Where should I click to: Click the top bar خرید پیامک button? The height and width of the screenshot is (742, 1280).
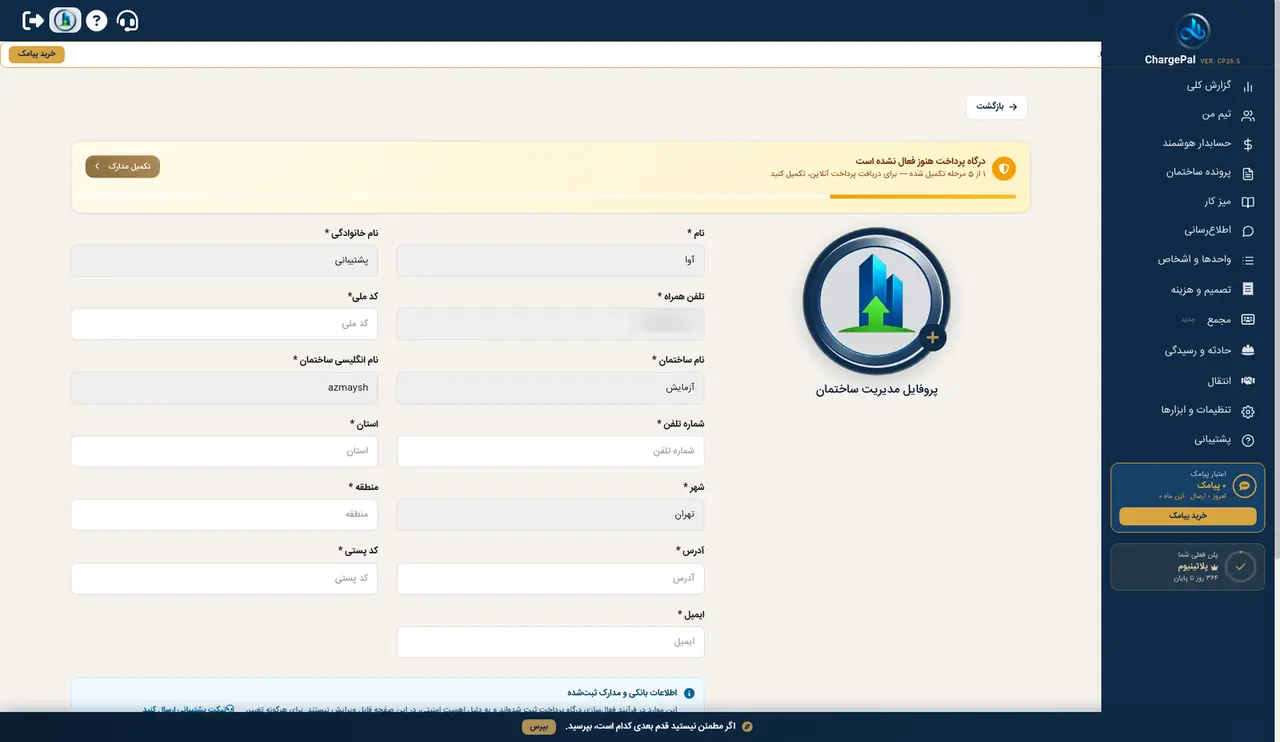tap(37, 54)
